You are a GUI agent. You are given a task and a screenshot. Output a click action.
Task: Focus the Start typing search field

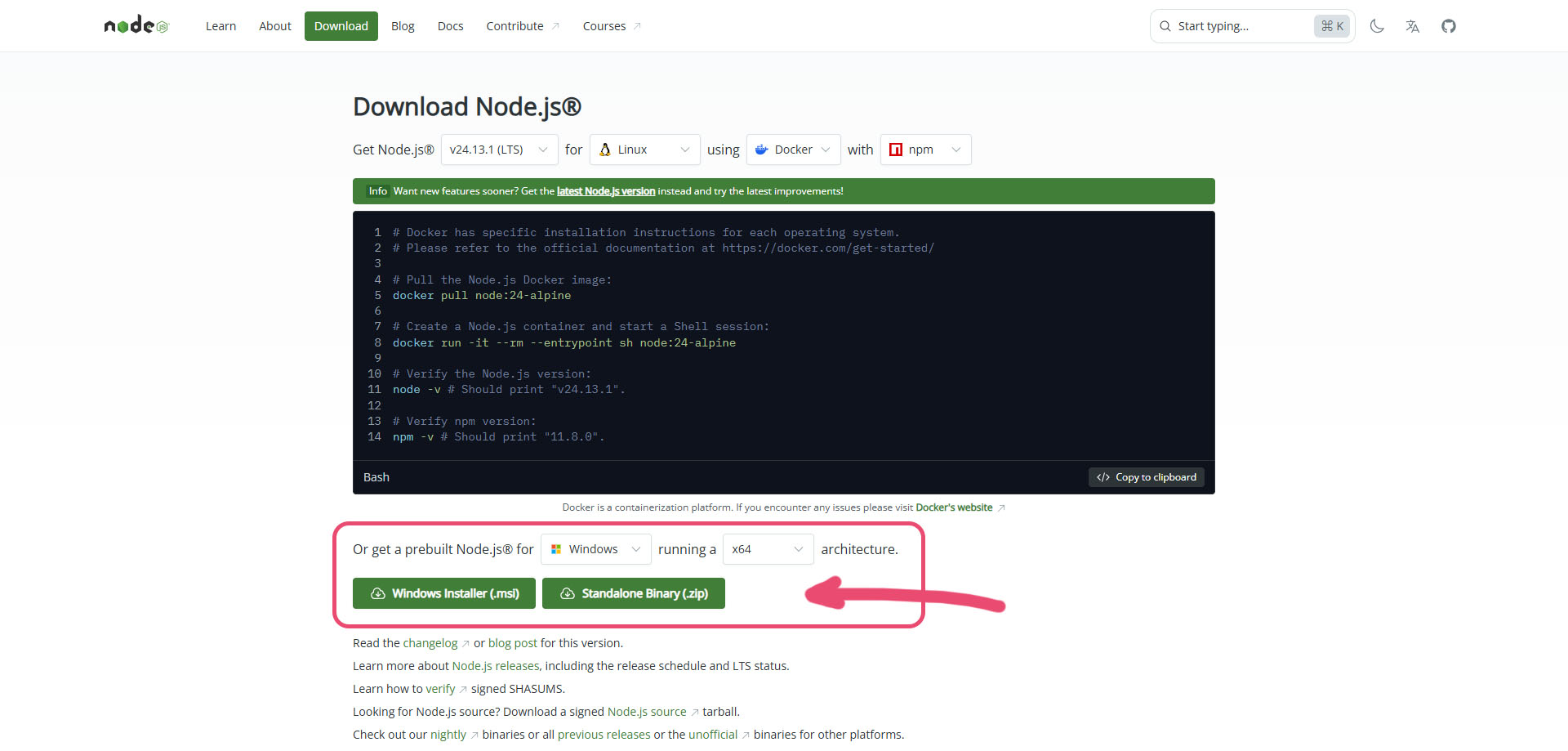1252,26
